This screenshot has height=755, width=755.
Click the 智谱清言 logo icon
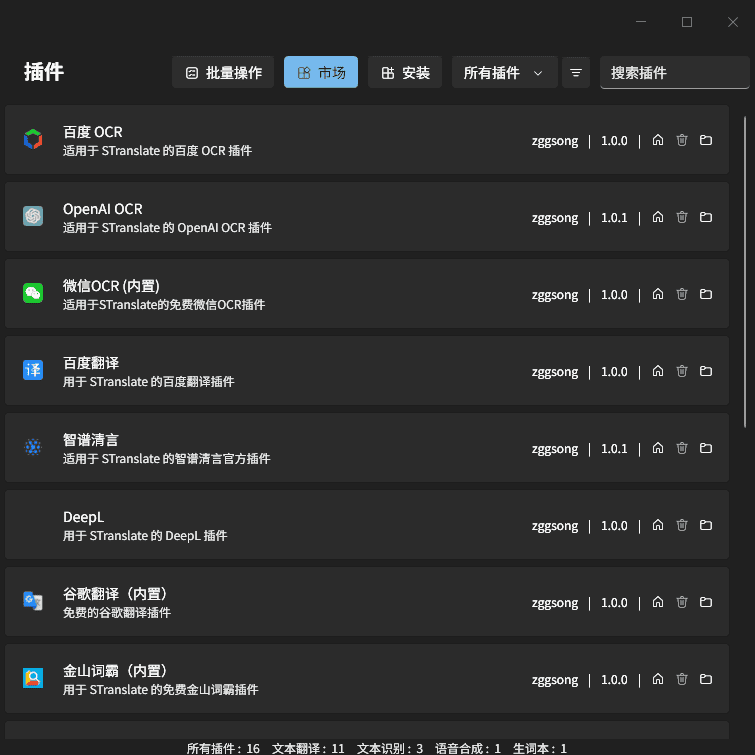click(x=33, y=447)
